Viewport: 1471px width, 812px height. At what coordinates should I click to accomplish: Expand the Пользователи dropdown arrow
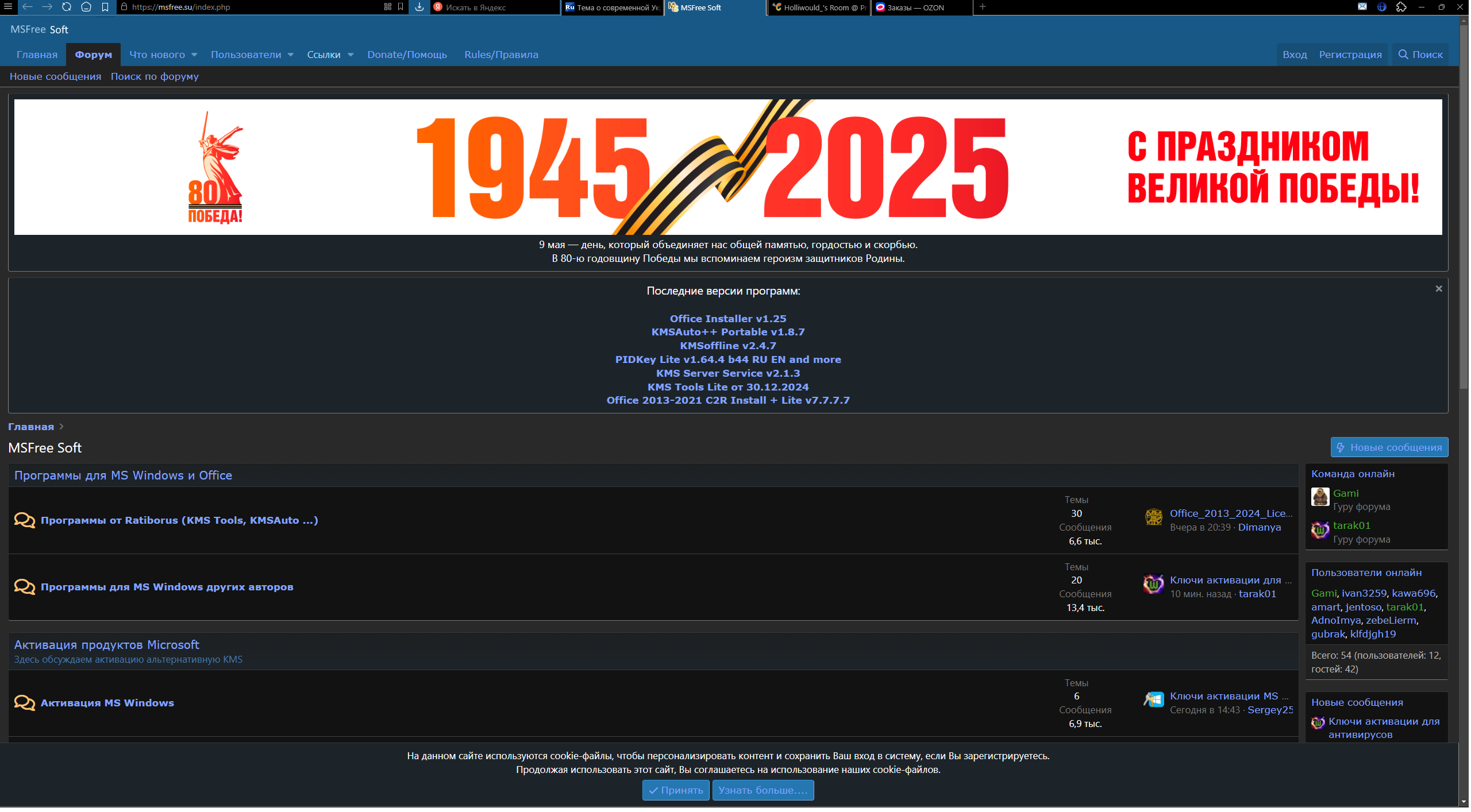coord(291,55)
